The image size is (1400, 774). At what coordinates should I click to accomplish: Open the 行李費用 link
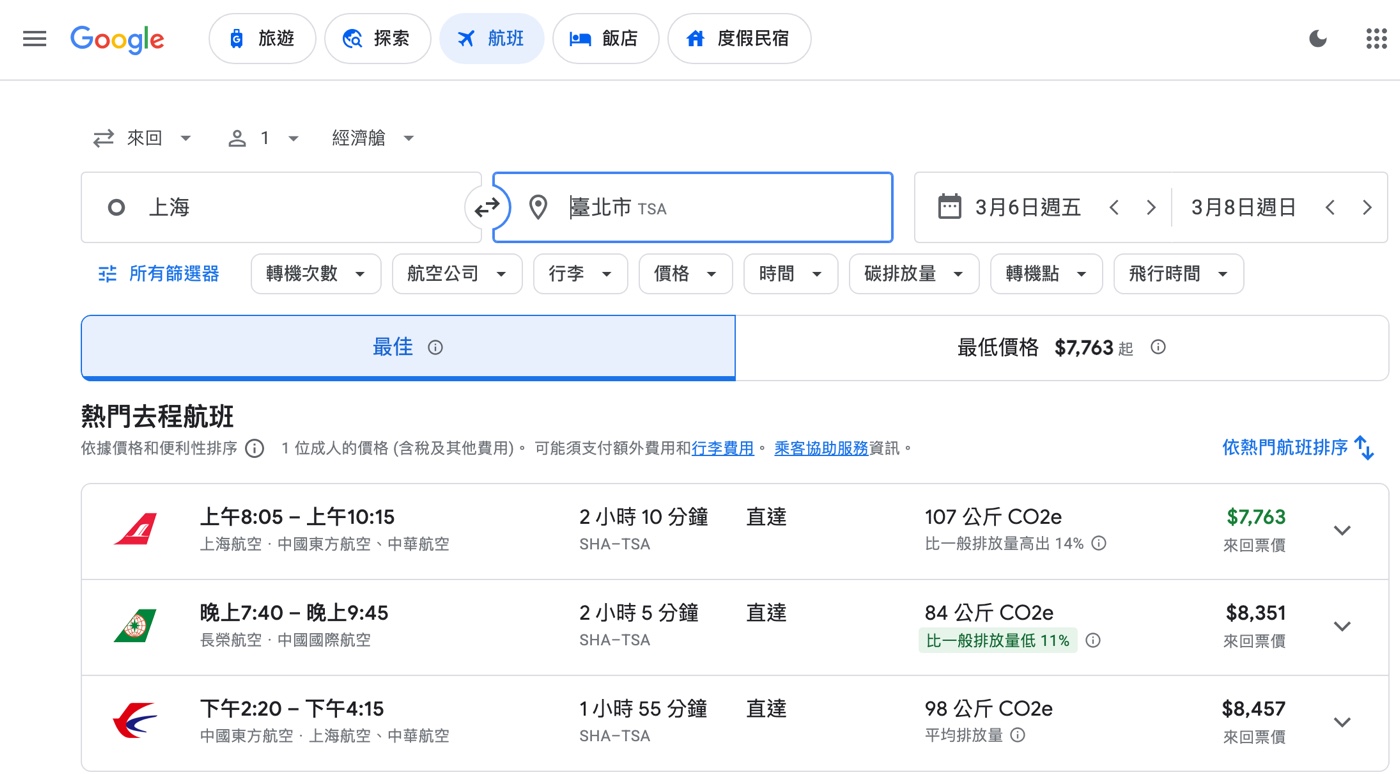[722, 447]
